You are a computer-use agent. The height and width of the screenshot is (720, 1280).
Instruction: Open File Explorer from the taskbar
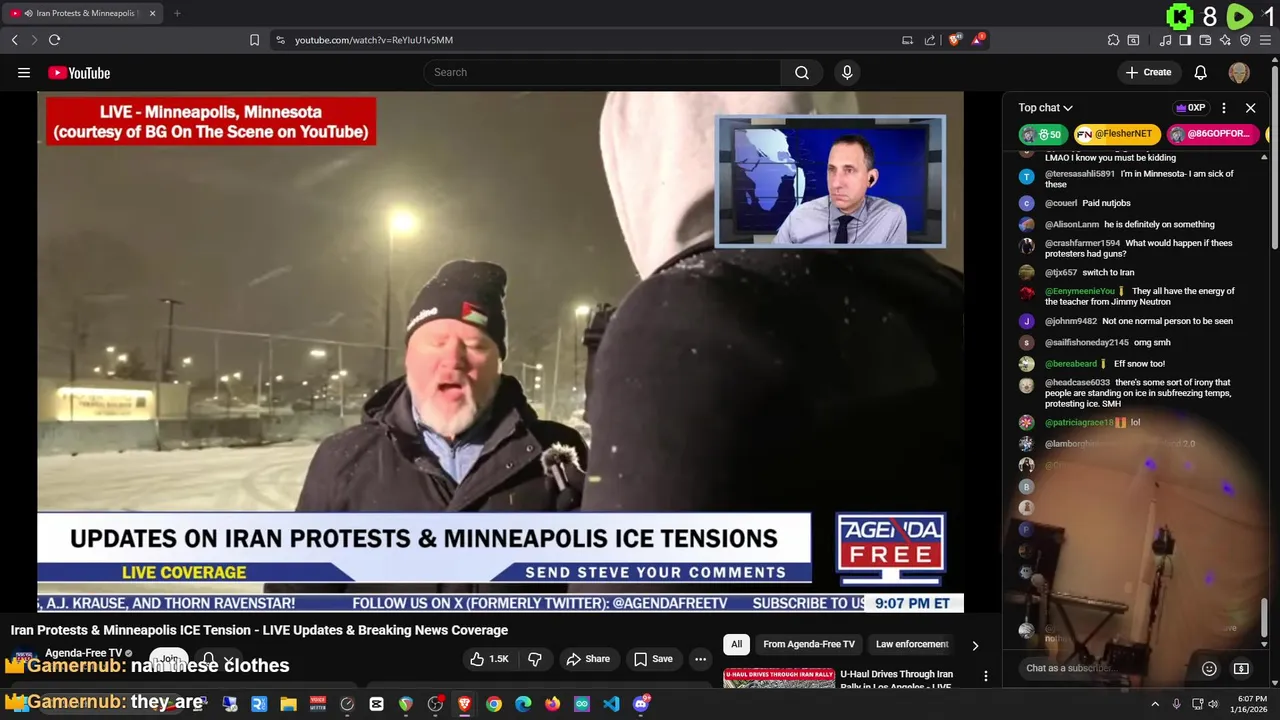tap(288, 704)
